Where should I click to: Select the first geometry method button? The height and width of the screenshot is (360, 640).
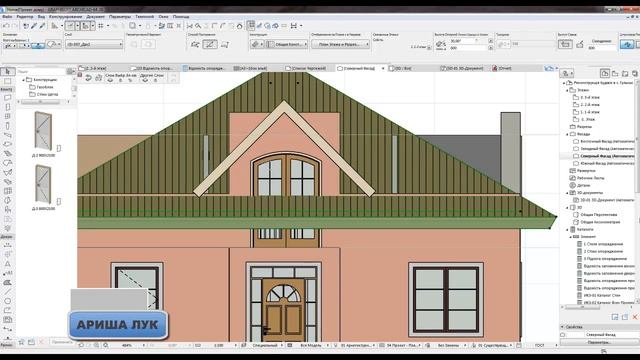tap(195, 44)
